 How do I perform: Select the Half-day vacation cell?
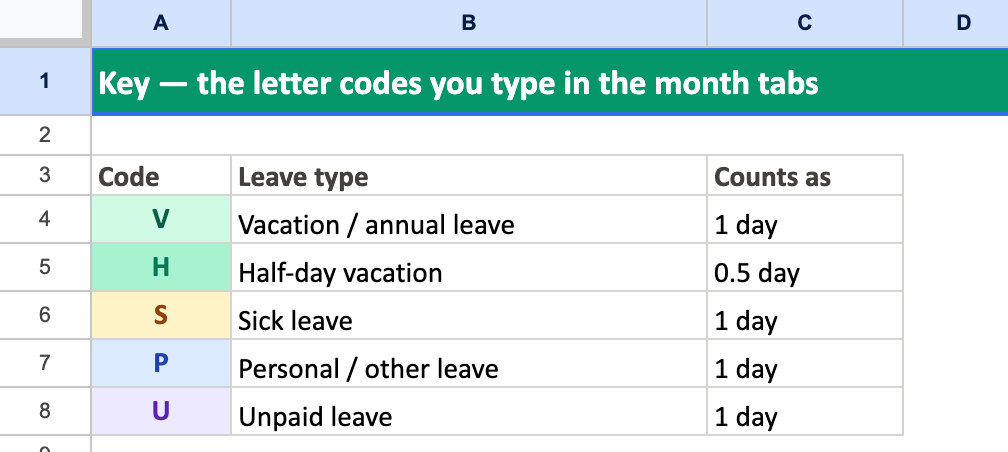469,267
